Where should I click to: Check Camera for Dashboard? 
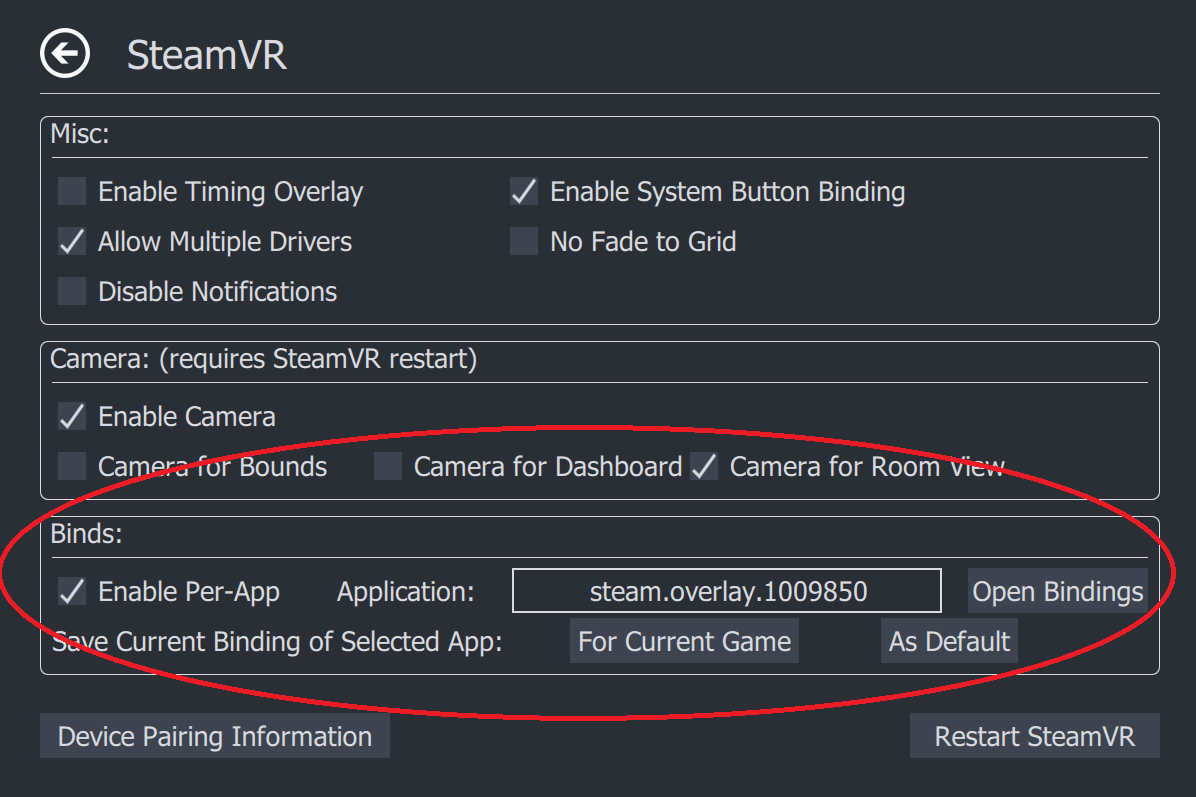coord(387,466)
